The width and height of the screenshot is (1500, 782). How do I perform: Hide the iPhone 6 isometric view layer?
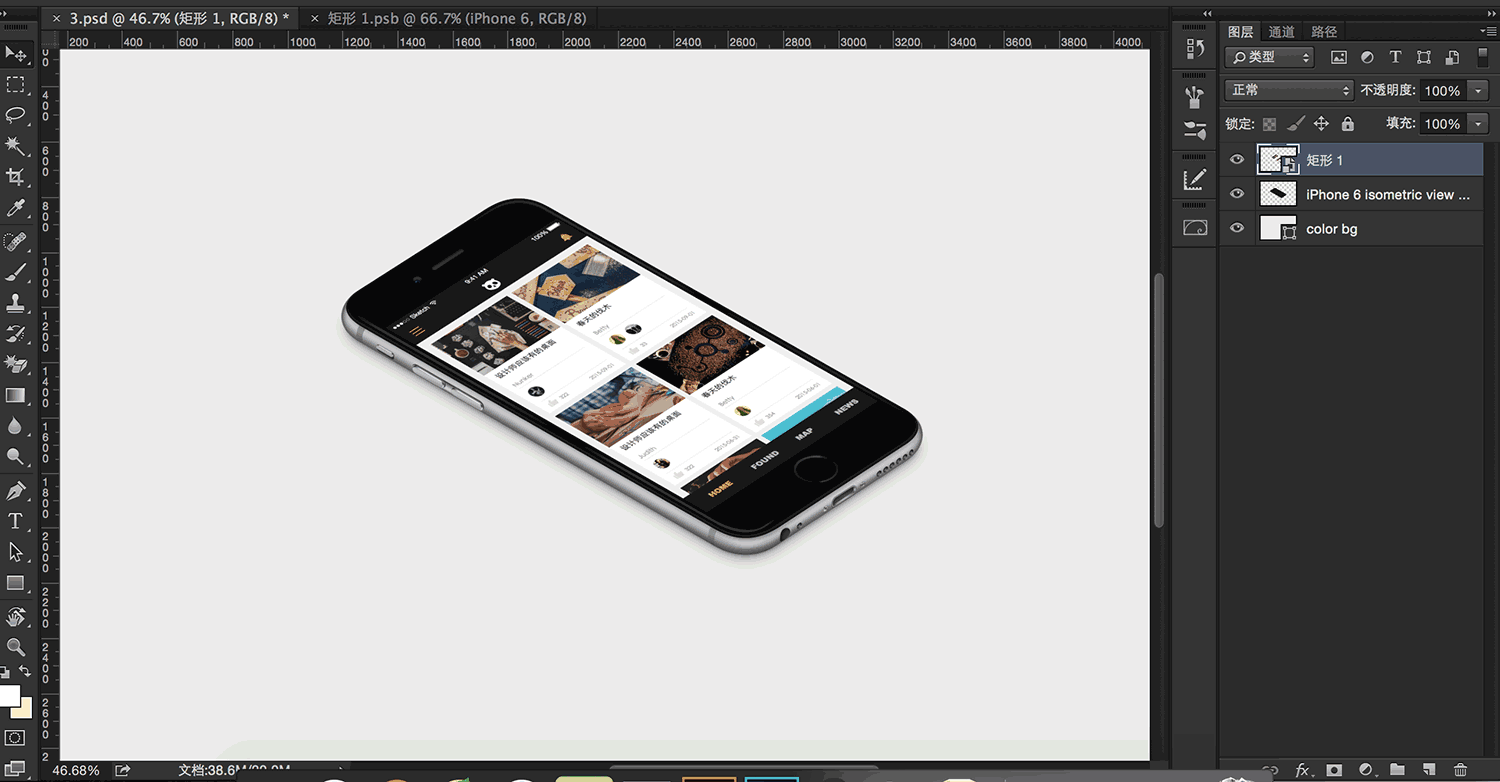tap(1237, 194)
